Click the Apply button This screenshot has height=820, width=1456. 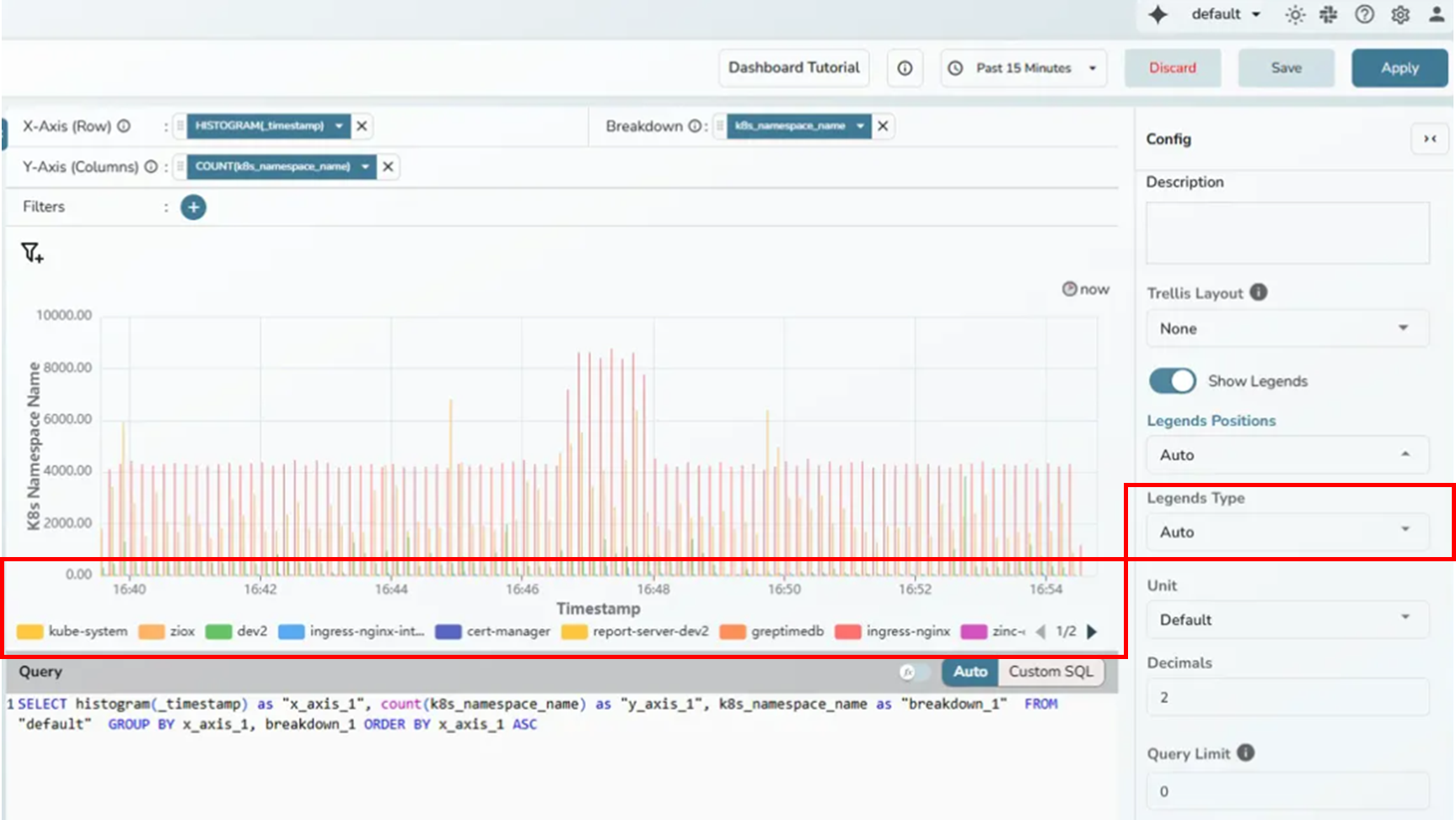pos(1399,67)
